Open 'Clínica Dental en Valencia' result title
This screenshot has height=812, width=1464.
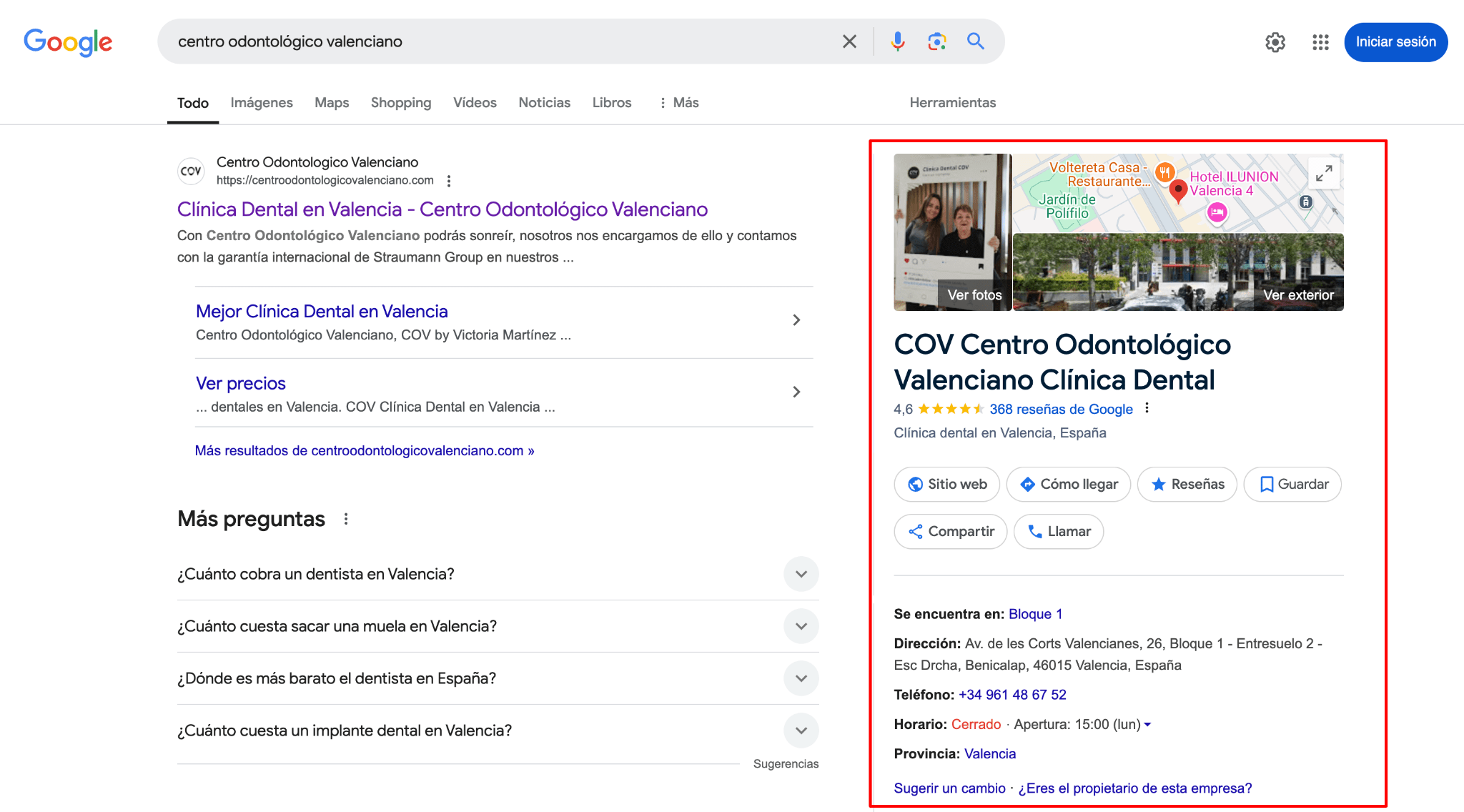click(442, 209)
